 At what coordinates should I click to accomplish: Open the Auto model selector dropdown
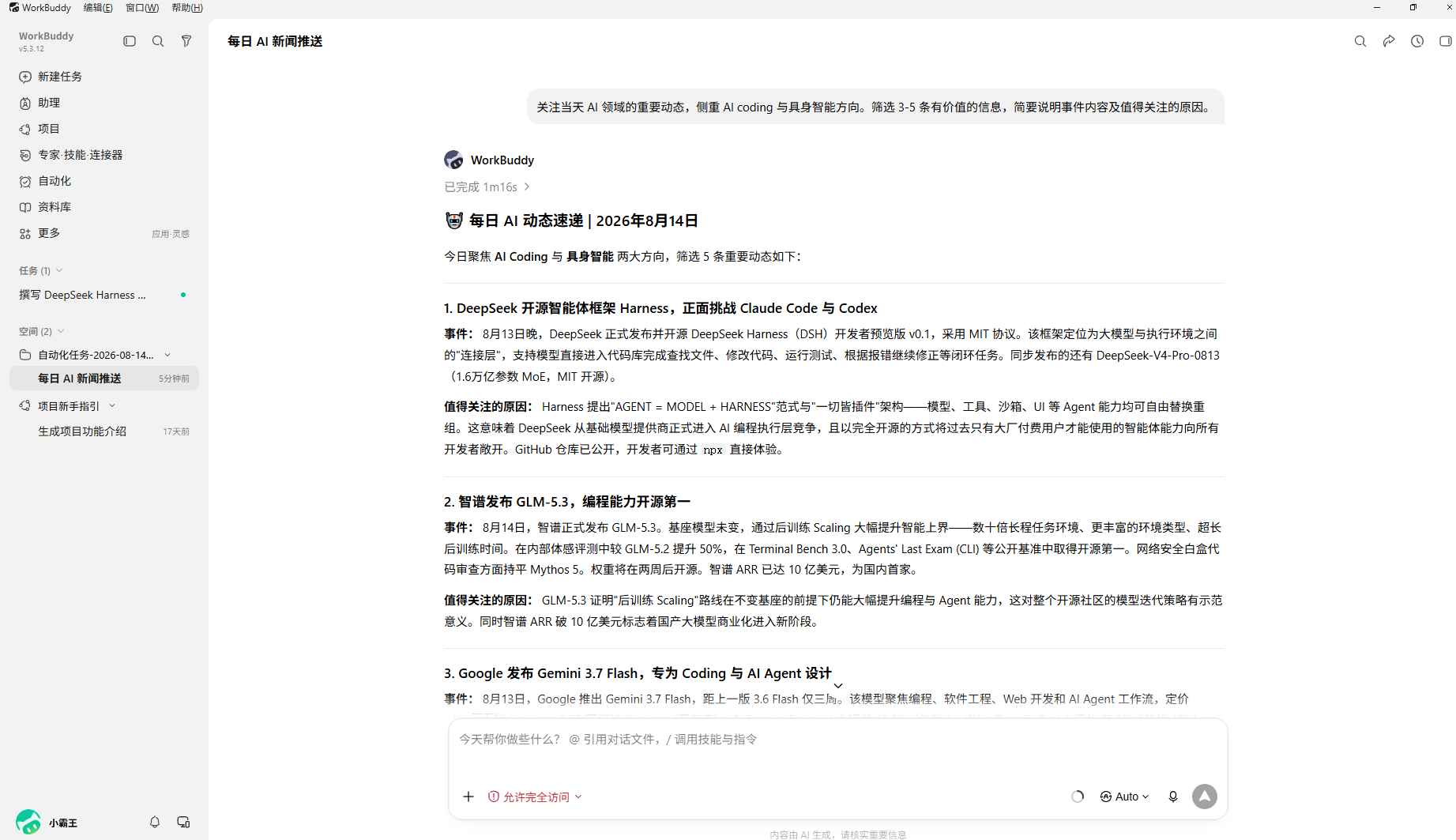1124,797
